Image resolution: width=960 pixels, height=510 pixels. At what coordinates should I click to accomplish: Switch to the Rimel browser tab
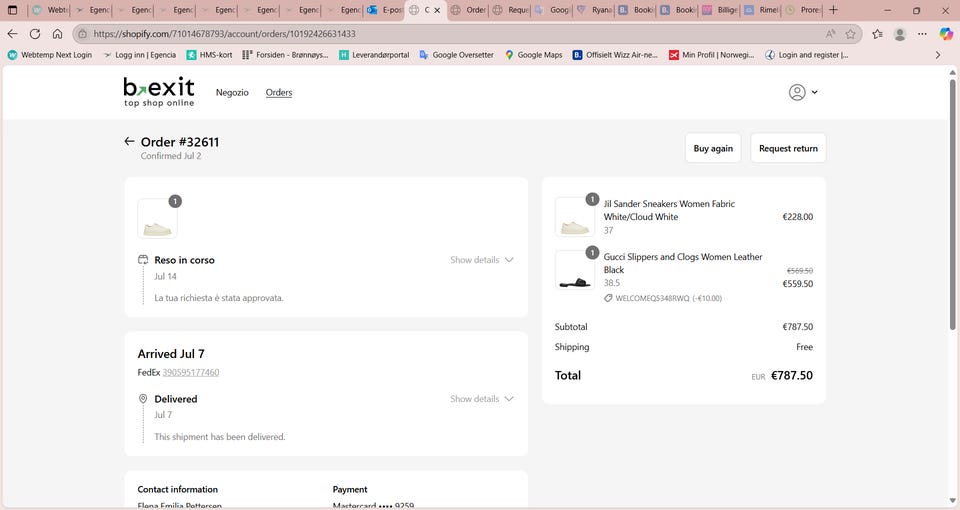coord(761,10)
